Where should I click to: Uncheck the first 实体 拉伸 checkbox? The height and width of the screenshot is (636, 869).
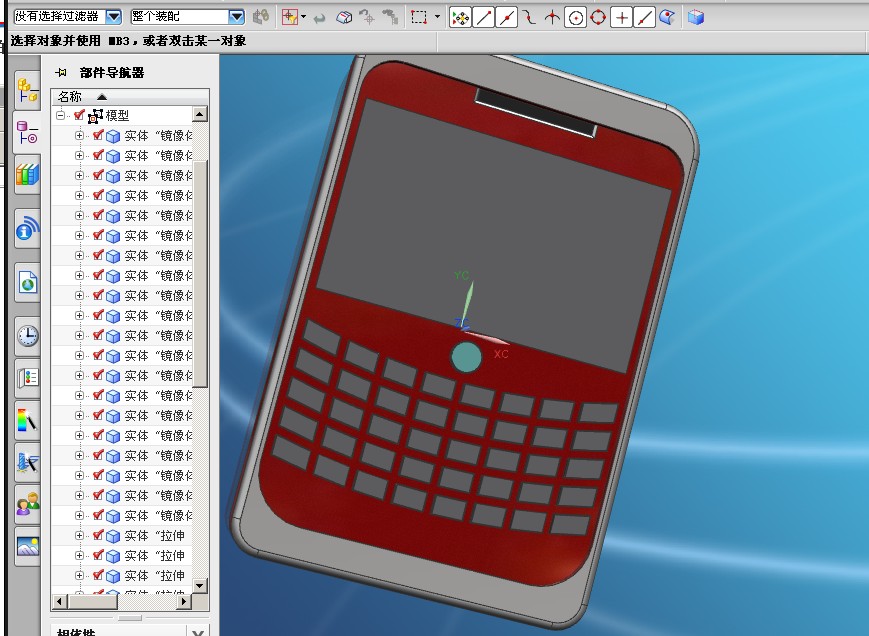coord(98,535)
